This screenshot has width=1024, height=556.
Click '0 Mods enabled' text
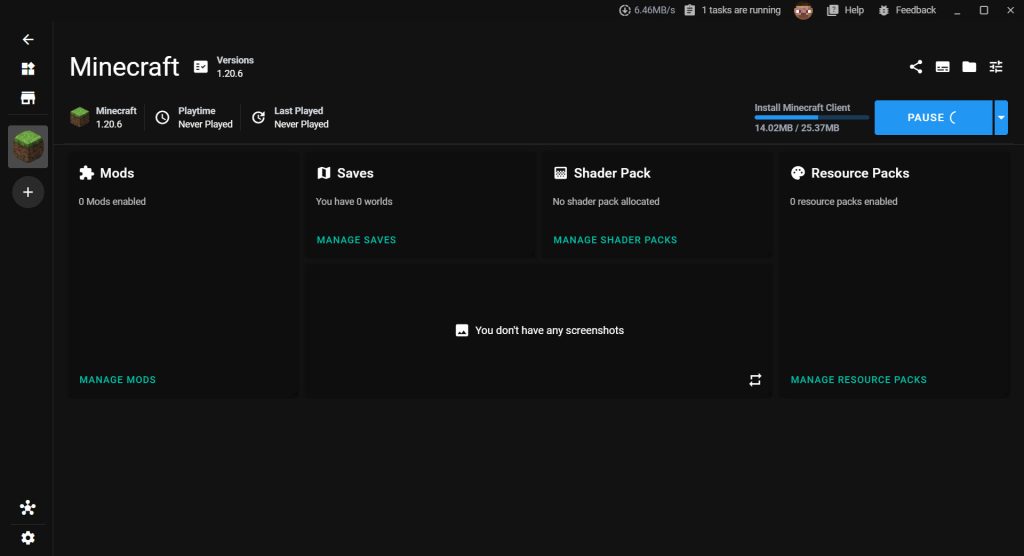coord(112,202)
